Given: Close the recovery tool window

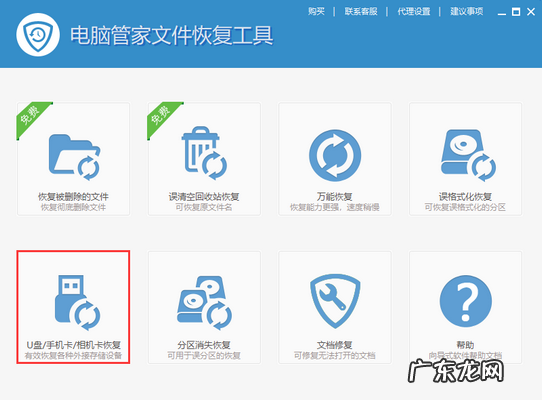Looking at the screenshot, I should click(531, 12).
